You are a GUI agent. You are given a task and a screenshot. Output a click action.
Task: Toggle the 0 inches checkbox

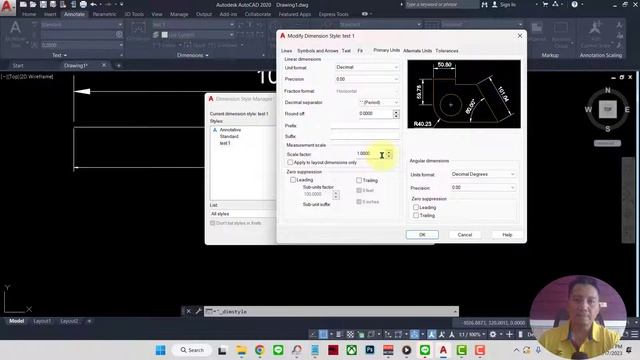tap(359, 202)
